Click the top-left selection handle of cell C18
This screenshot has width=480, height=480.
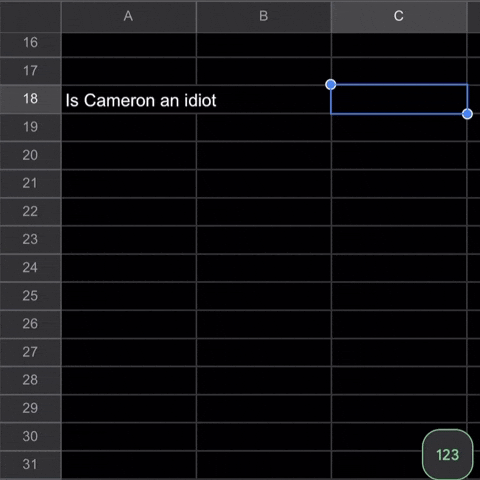coord(331,85)
